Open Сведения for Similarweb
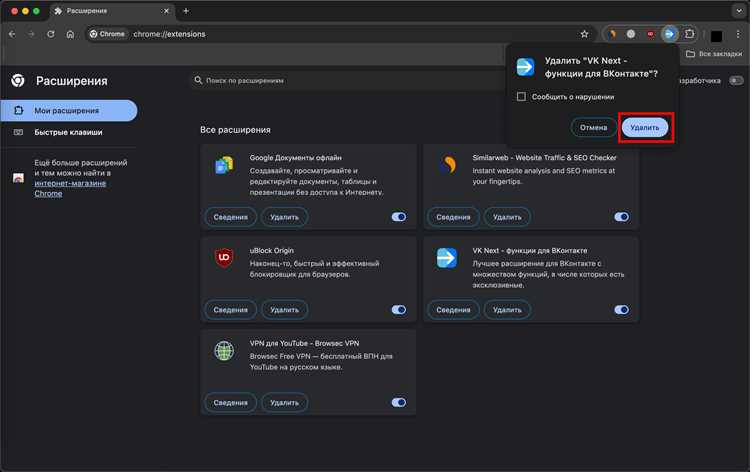The height and width of the screenshot is (472, 750). 453,217
